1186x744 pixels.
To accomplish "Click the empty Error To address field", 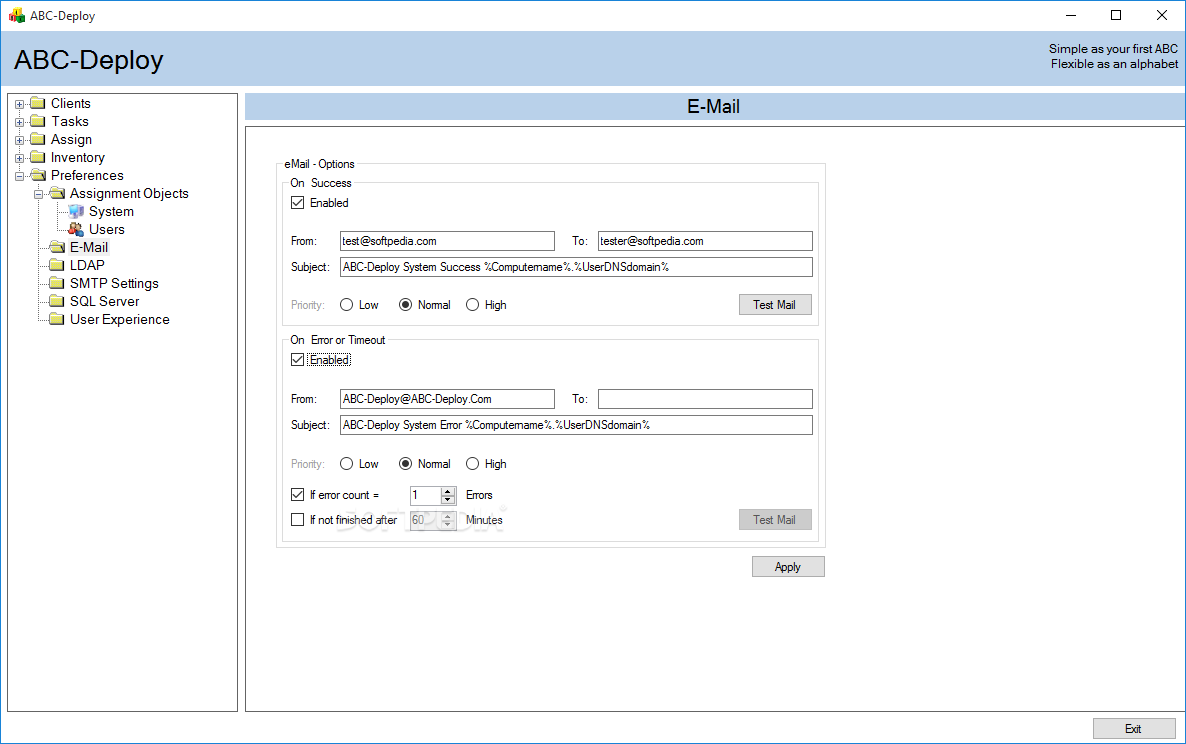I will 705,399.
